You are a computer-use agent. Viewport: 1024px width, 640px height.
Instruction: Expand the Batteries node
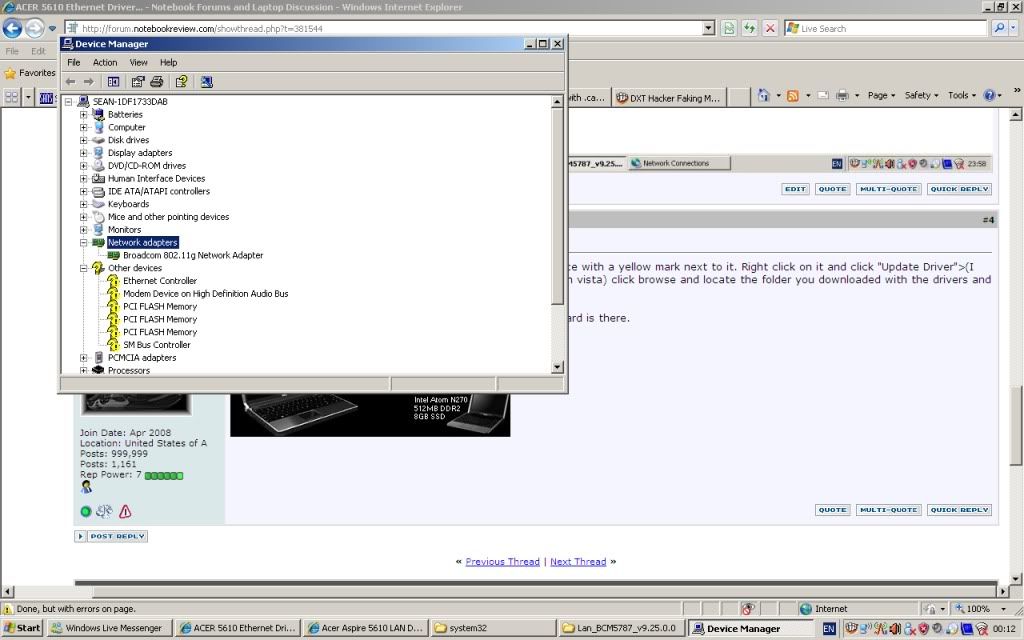tap(84, 114)
